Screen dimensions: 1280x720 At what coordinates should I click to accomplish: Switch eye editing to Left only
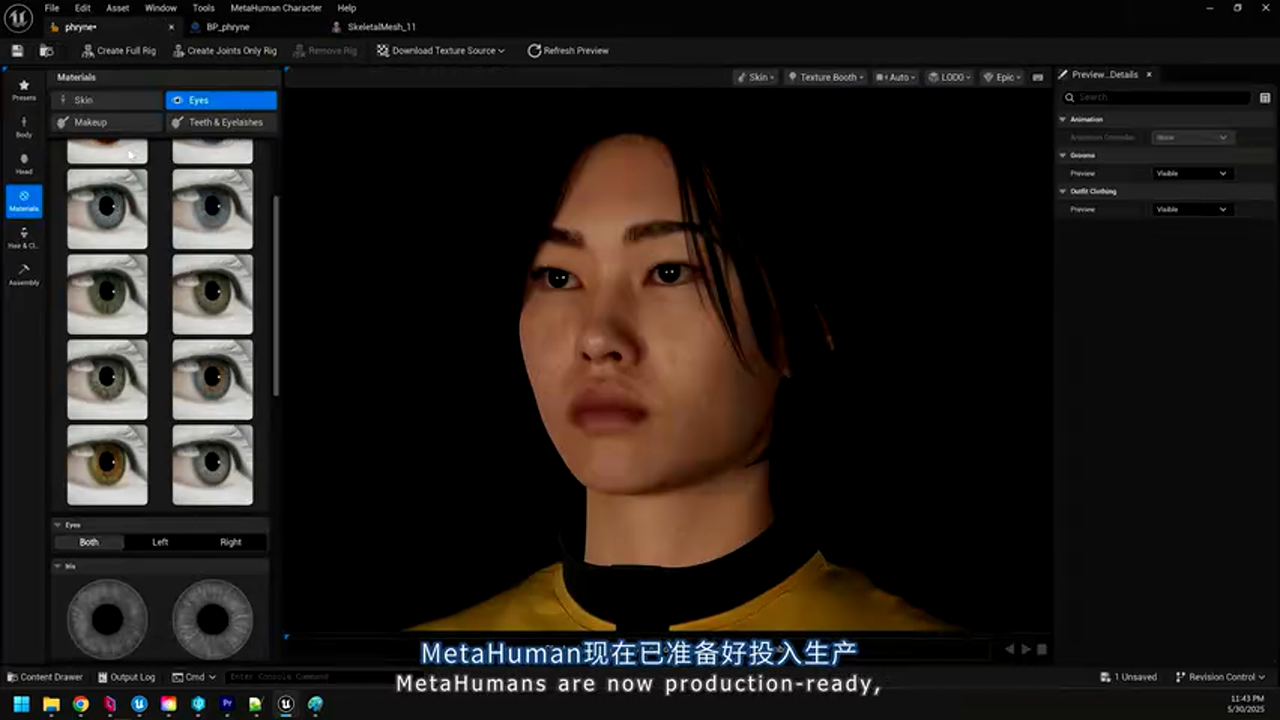click(159, 541)
